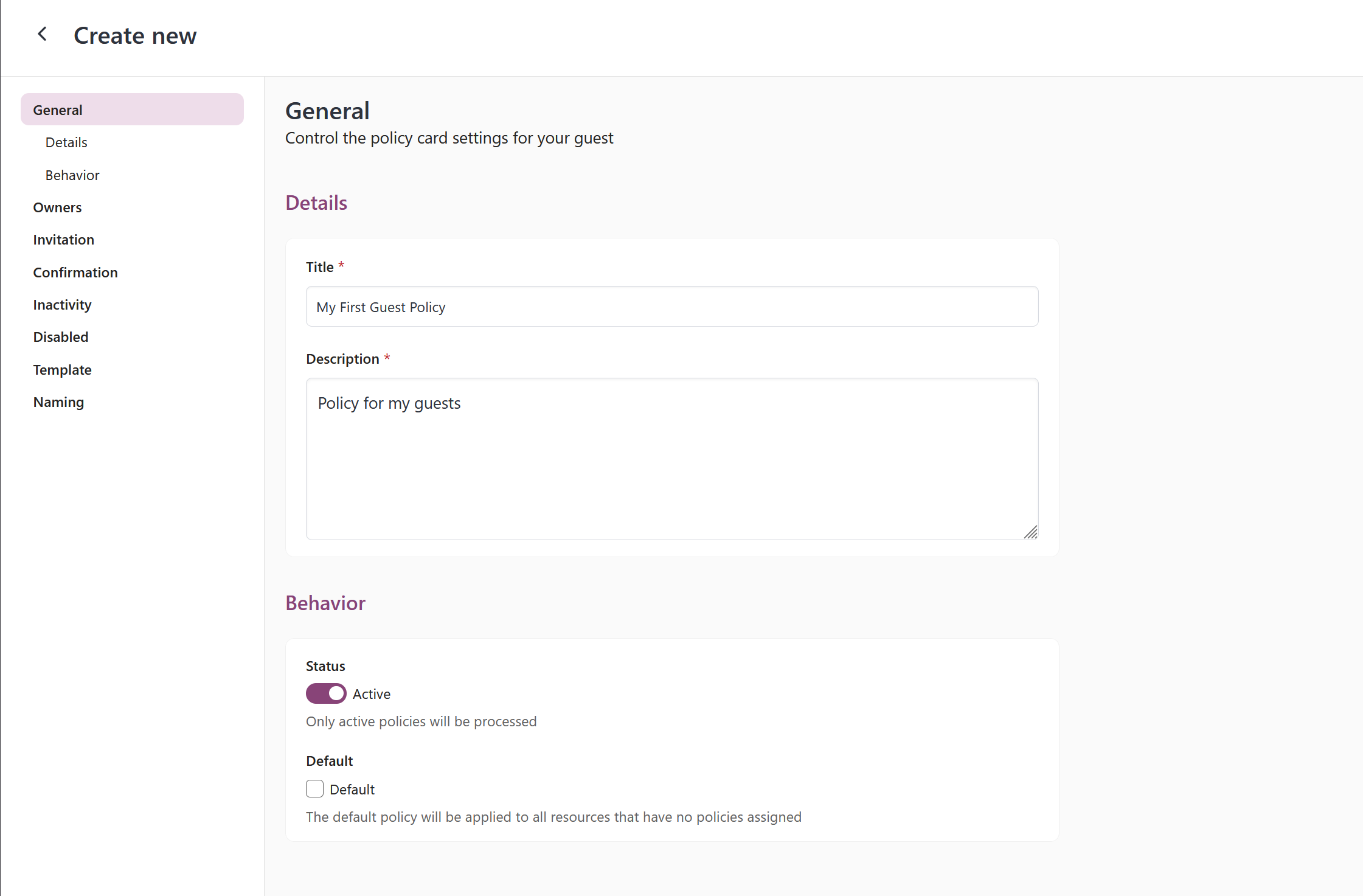Viewport: 1363px width, 896px height.
Task: Click the title reading My First Guest Policy
Action: 381,307
